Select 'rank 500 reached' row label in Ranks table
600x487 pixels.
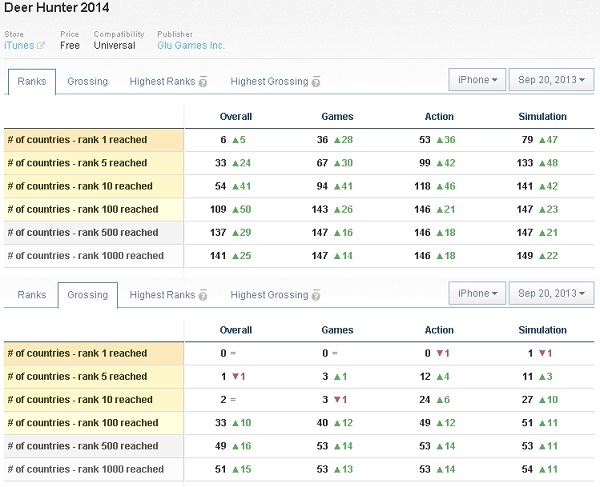tap(94, 232)
